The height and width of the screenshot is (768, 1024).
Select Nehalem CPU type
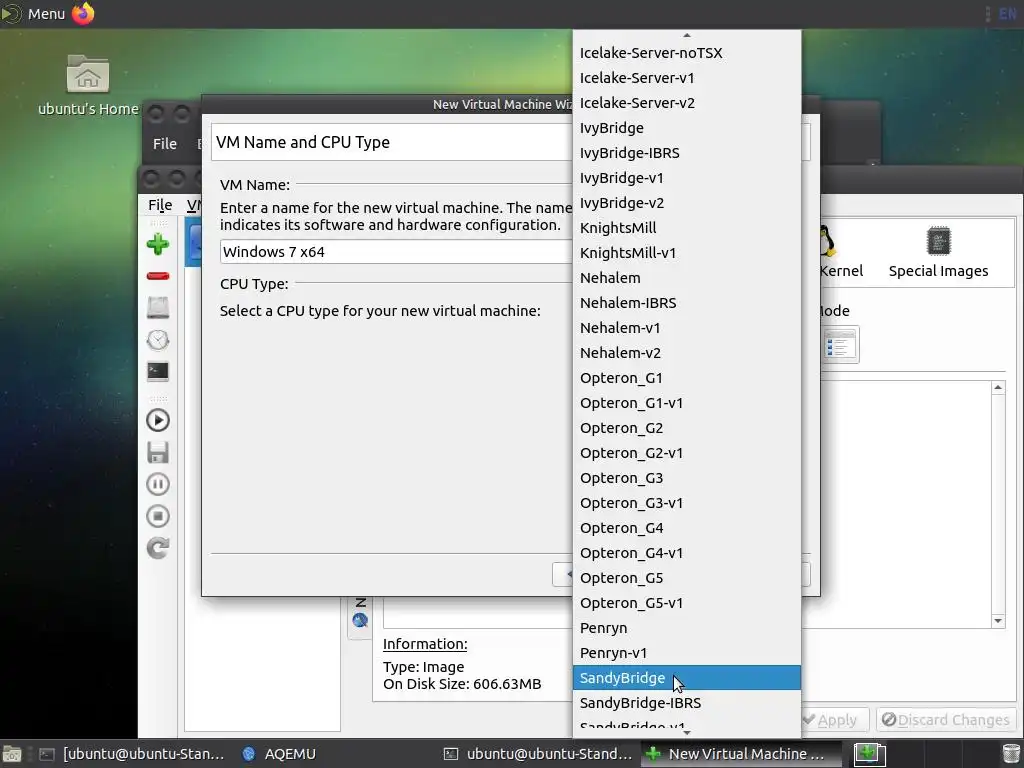pos(686,278)
